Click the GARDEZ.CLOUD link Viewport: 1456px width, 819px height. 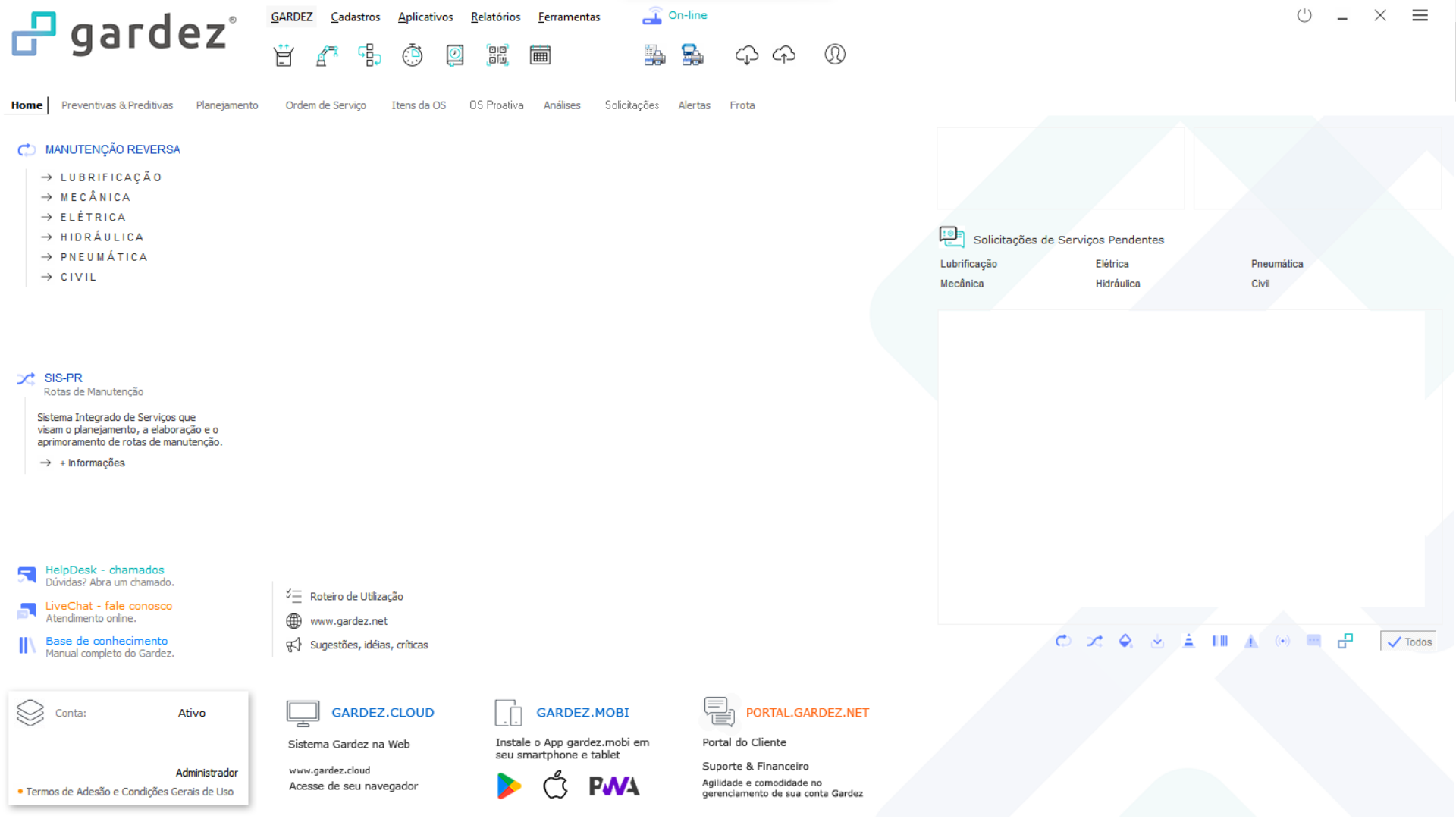(x=382, y=712)
